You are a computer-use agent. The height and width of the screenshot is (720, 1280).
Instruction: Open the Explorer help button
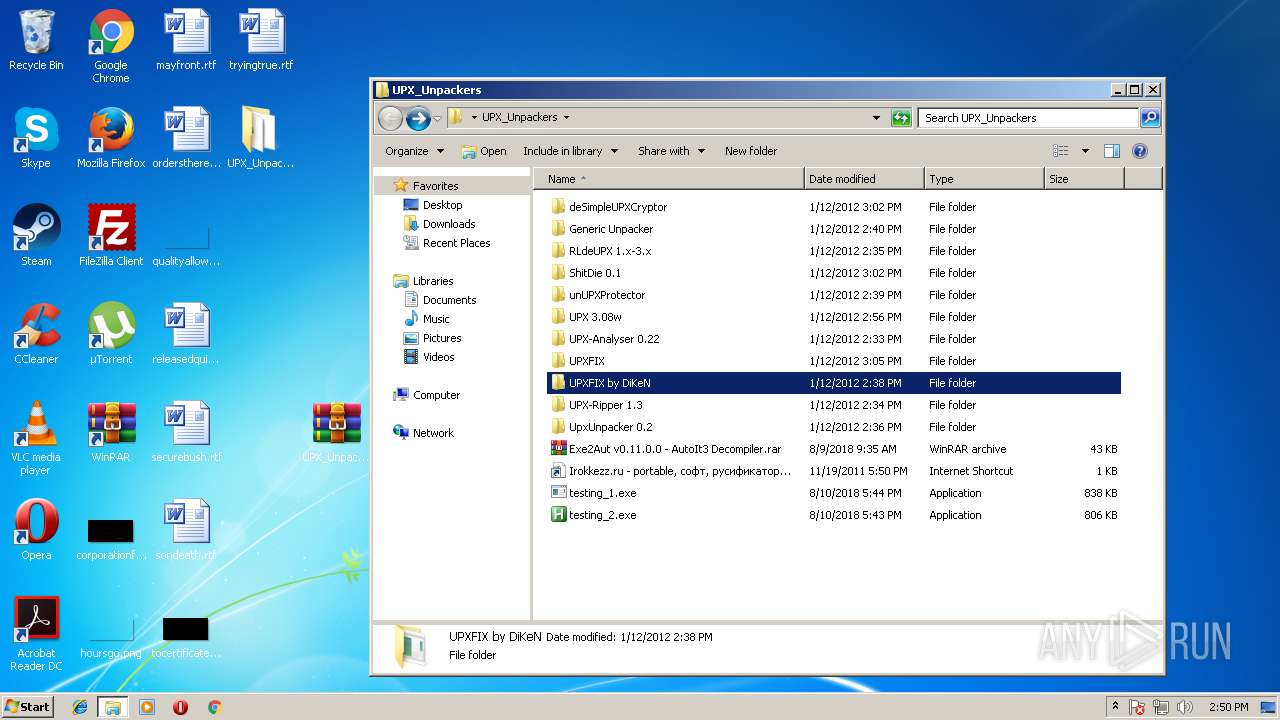click(1139, 151)
